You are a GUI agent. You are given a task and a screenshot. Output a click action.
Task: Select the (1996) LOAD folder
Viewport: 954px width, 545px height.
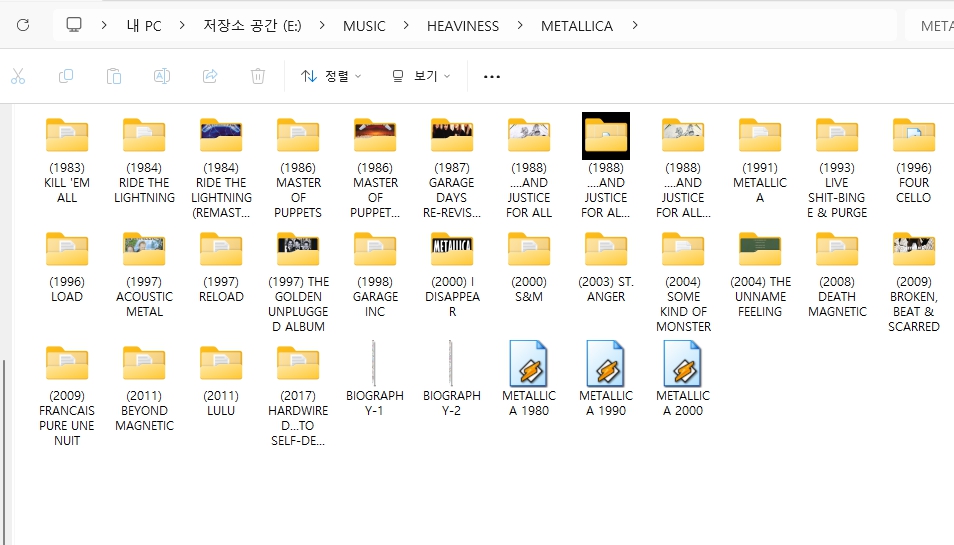click(x=67, y=268)
